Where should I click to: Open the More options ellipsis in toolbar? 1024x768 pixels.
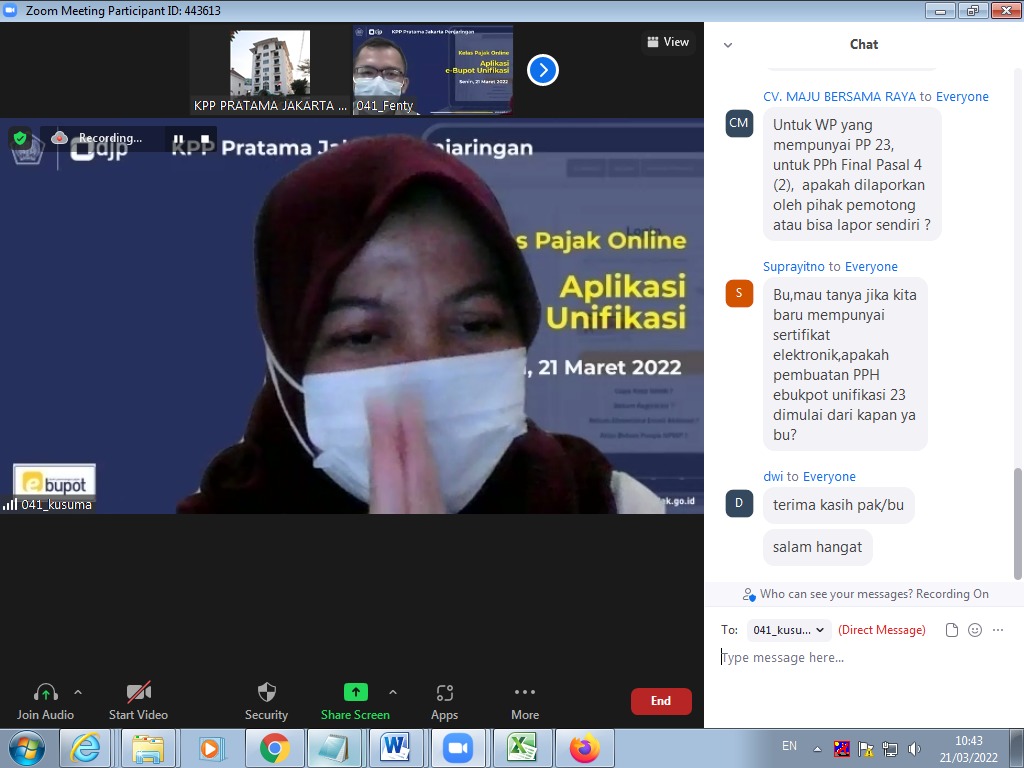525,692
